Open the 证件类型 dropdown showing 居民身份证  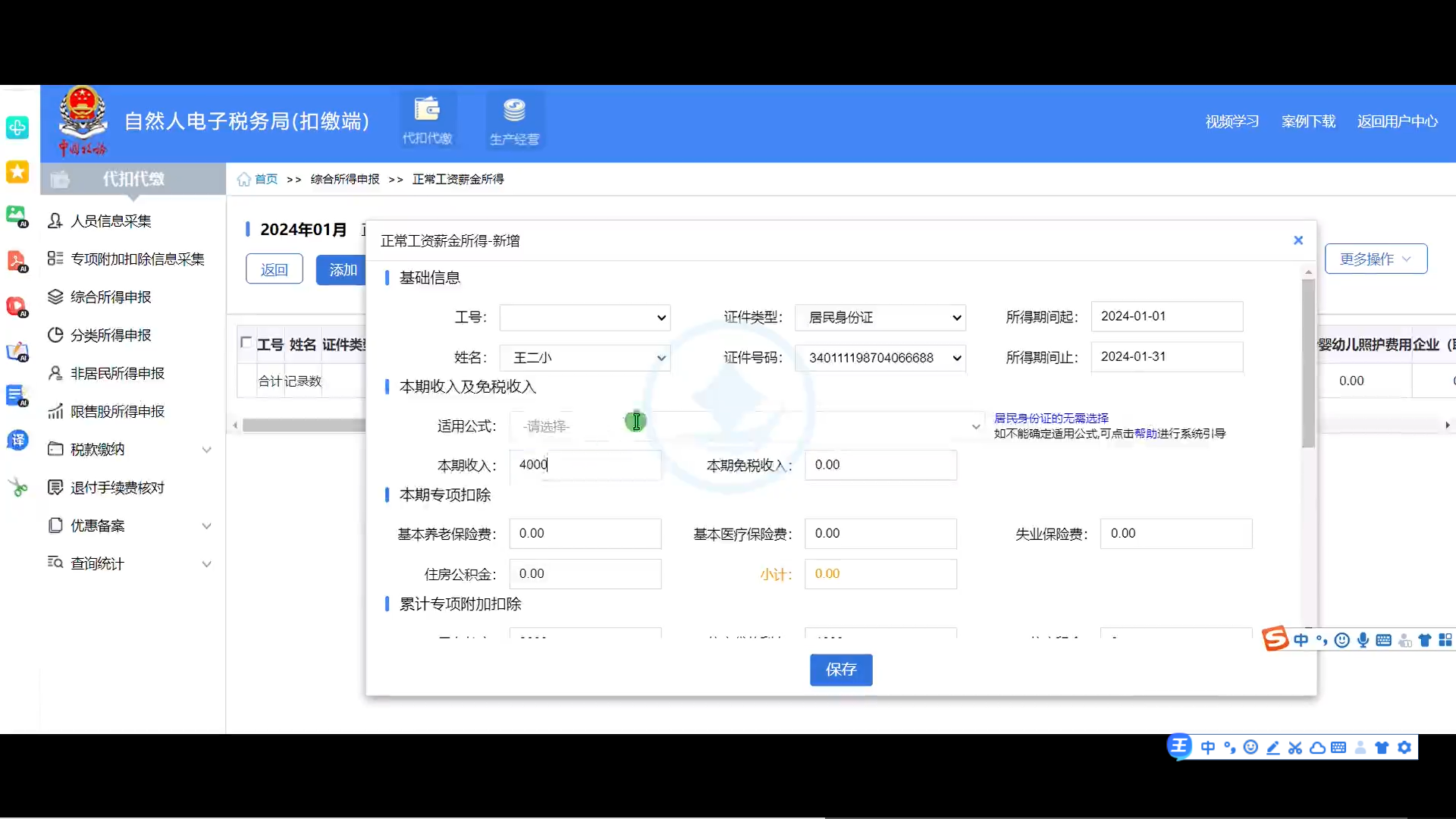pos(880,318)
